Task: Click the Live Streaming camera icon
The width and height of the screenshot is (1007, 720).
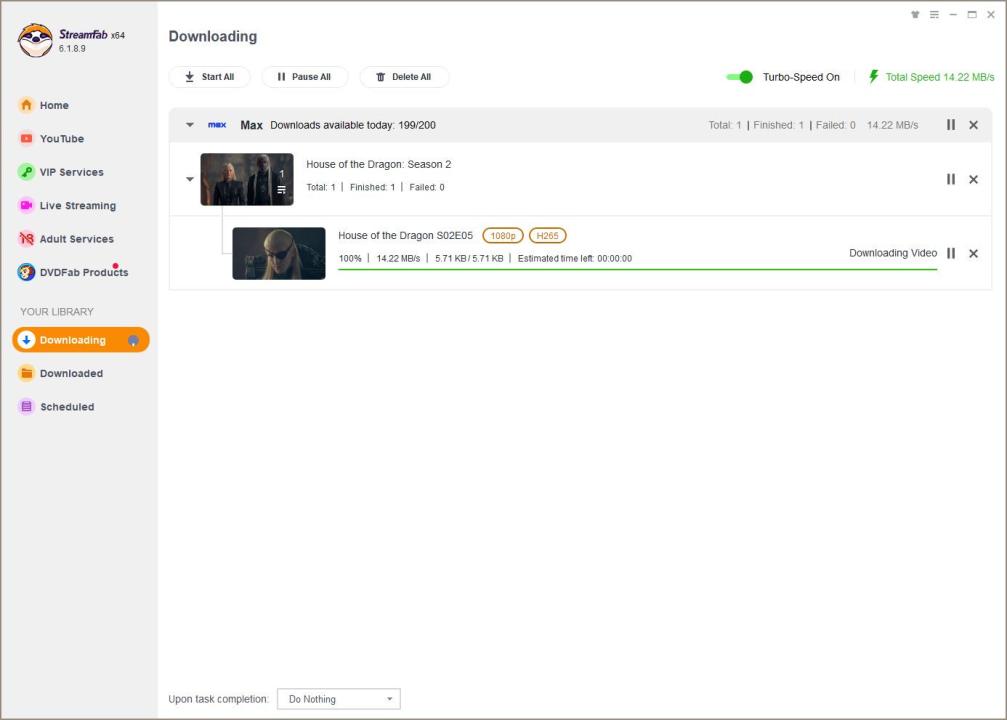Action: click(x=26, y=205)
